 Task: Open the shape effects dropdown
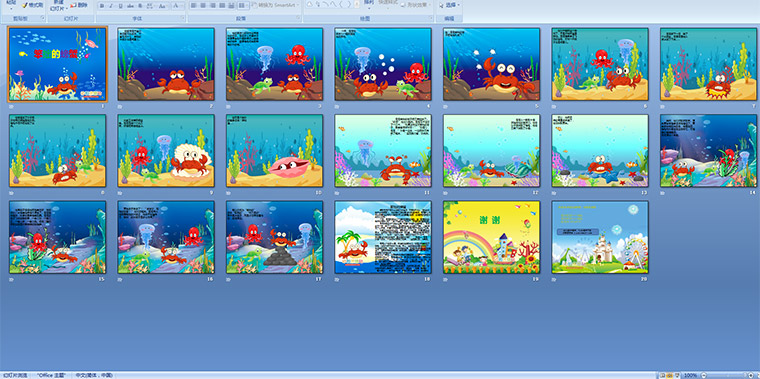[x=416, y=5]
